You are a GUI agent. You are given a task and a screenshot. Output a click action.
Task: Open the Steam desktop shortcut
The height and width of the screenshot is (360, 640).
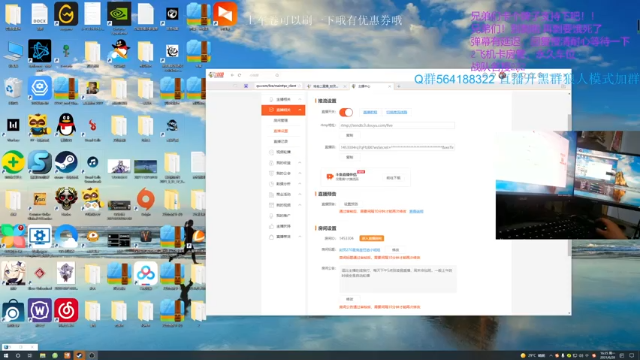coord(66,162)
